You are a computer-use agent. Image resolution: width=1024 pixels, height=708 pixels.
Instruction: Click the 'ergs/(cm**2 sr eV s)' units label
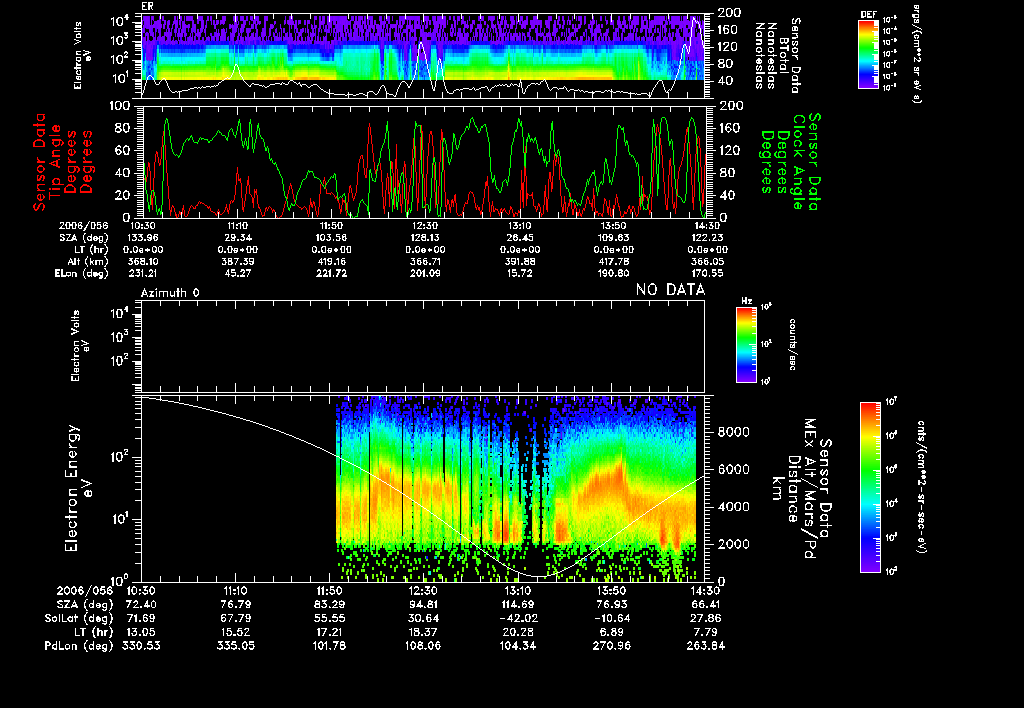916,54
